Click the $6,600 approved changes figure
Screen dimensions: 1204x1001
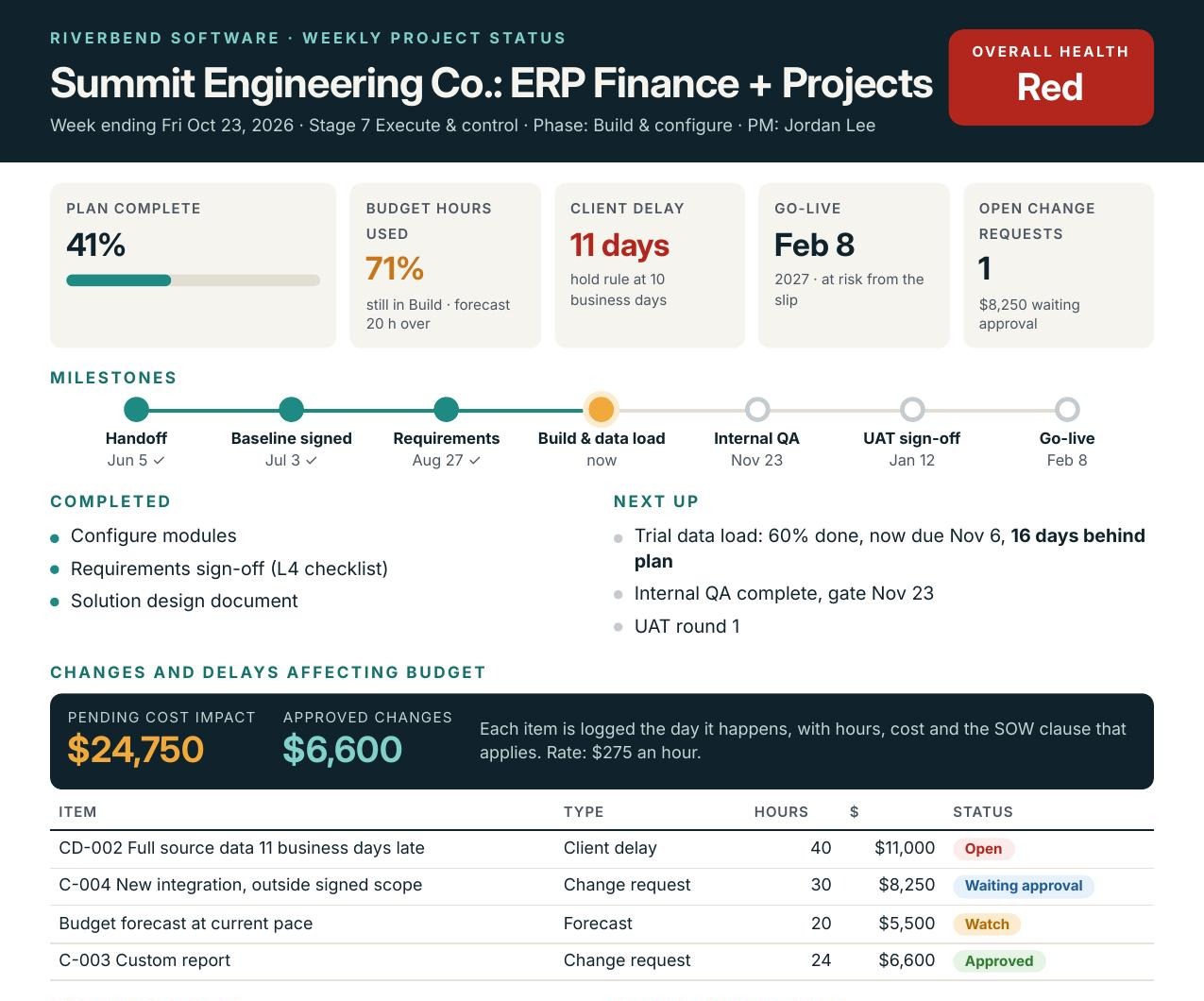point(342,750)
